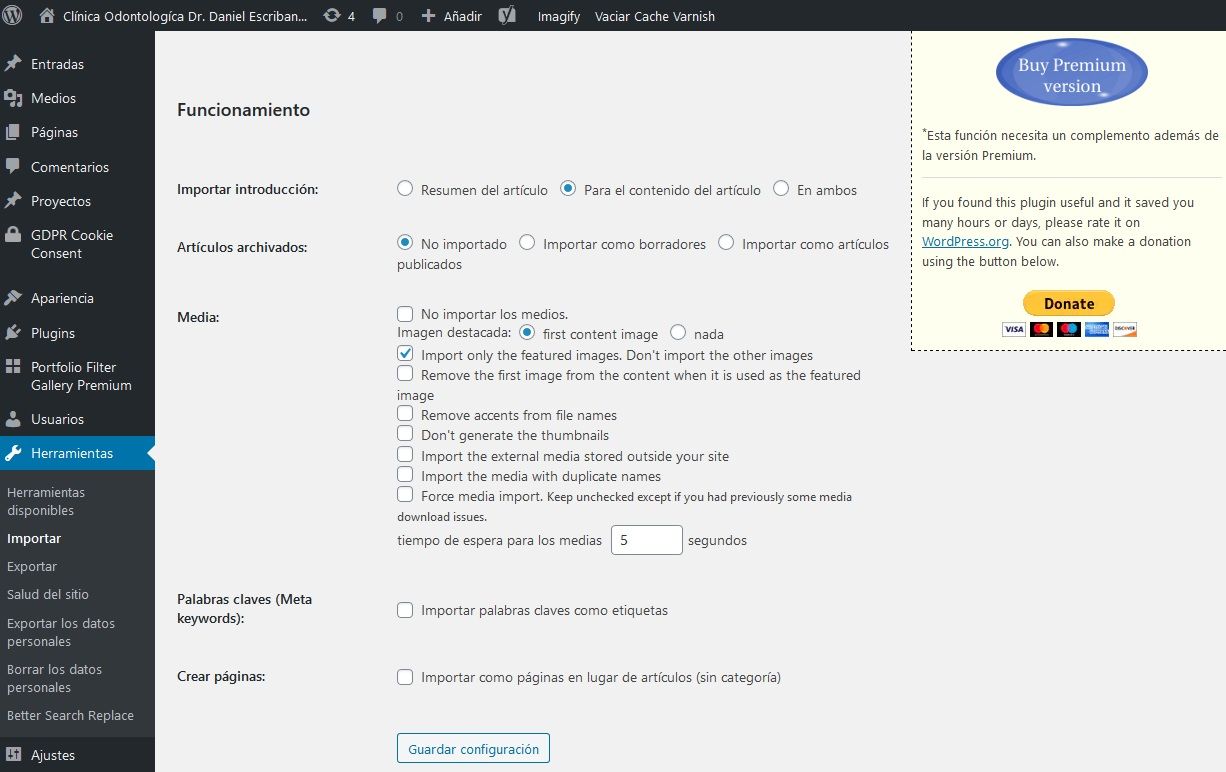Enable Force media import checkbox
This screenshot has width=1226, height=772.
(405, 495)
